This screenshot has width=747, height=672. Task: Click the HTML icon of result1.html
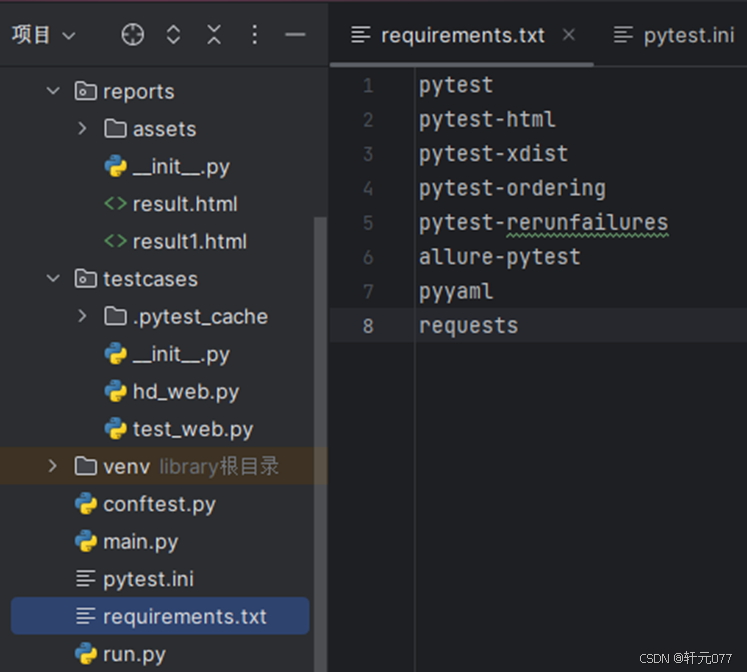point(115,241)
